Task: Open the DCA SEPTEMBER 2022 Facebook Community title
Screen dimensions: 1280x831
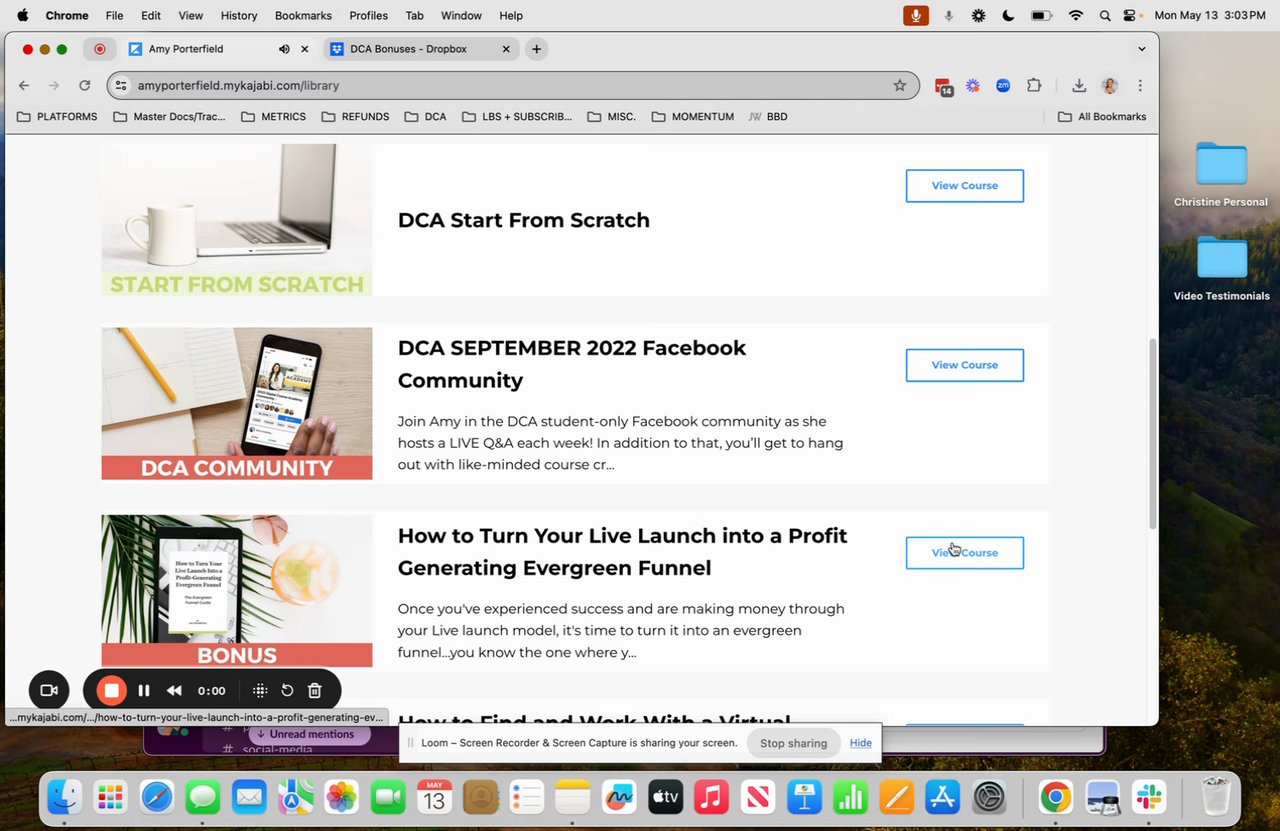Action: point(572,364)
